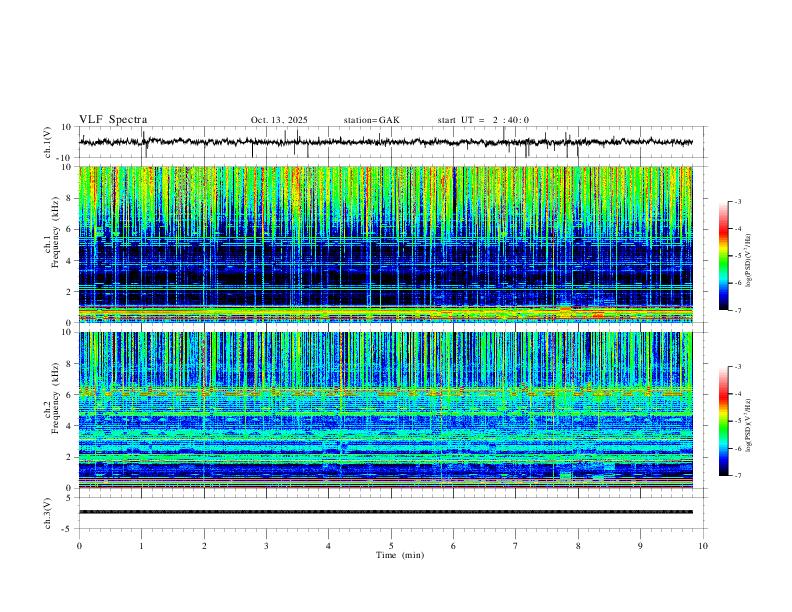792x612 pixels.
Task: Click the ch.3 voltage trace band
Action: 385,512
